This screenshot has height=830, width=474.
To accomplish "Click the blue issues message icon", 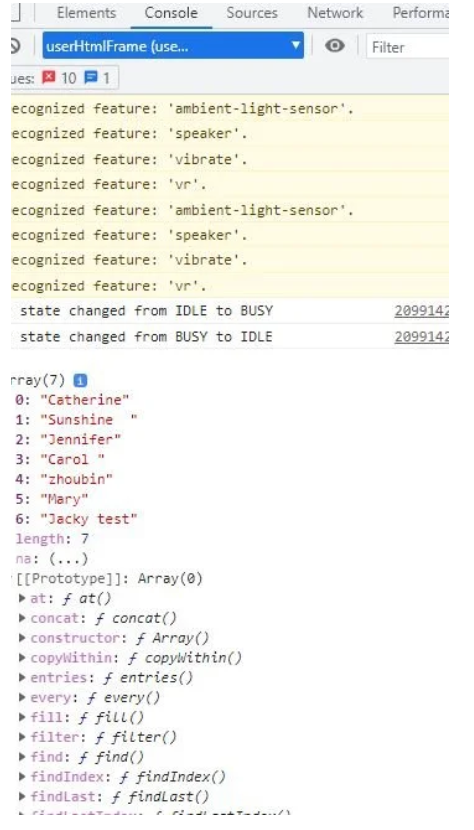I will 91,78.
